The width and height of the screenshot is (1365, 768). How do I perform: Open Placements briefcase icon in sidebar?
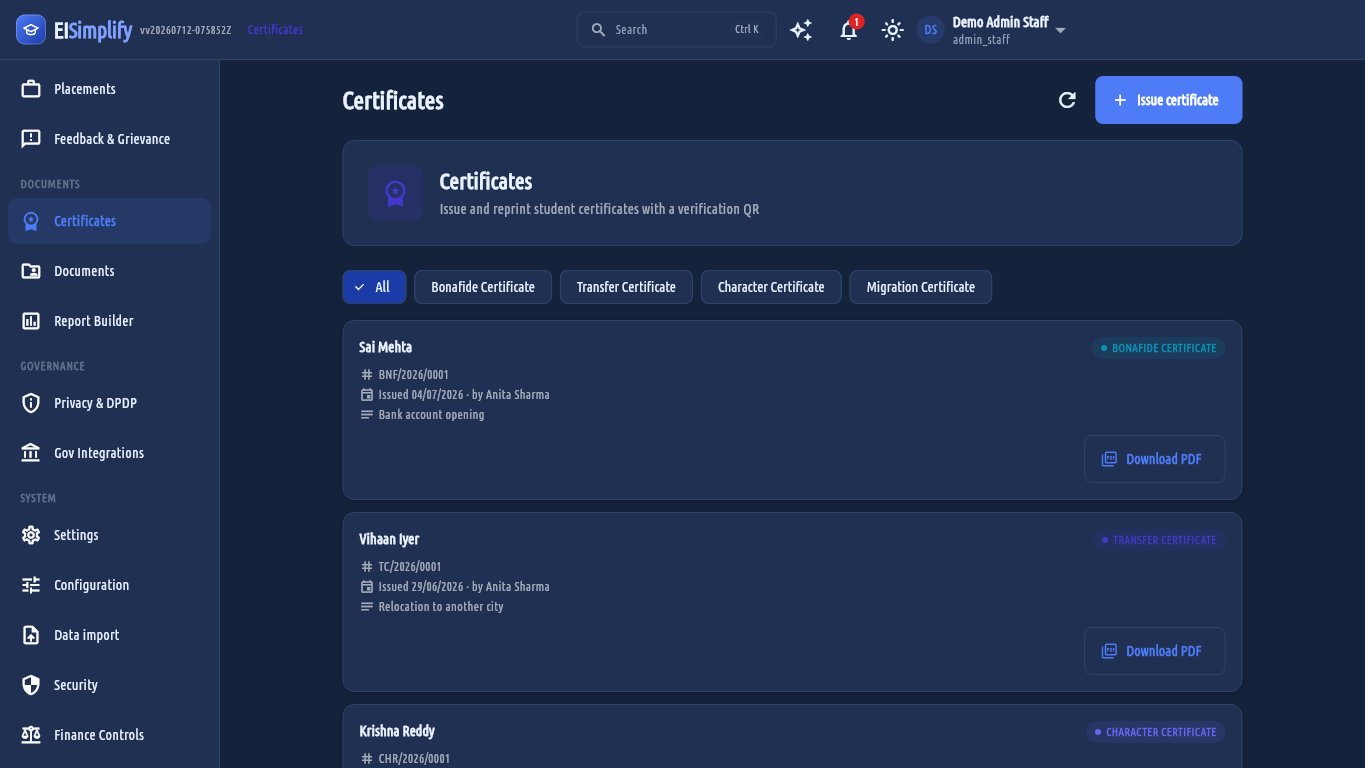pyautogui.click(x=31, y=89)
